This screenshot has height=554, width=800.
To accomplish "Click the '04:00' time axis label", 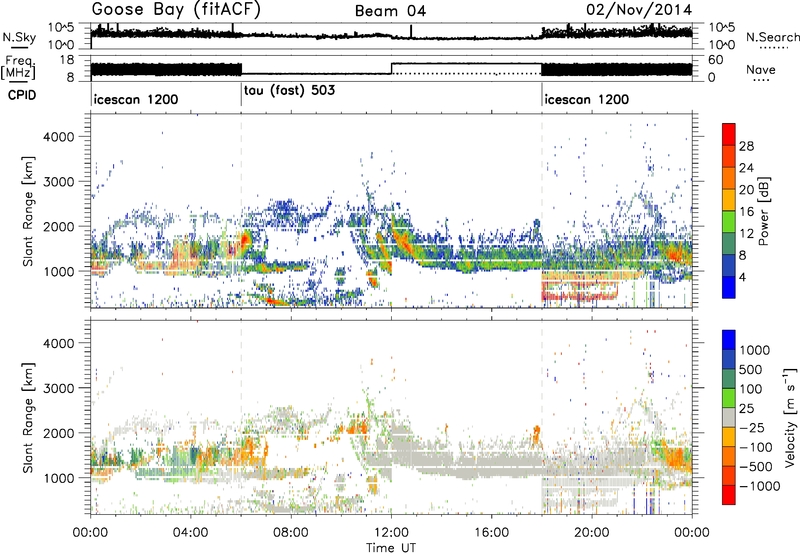I will [x=191, y=533].
